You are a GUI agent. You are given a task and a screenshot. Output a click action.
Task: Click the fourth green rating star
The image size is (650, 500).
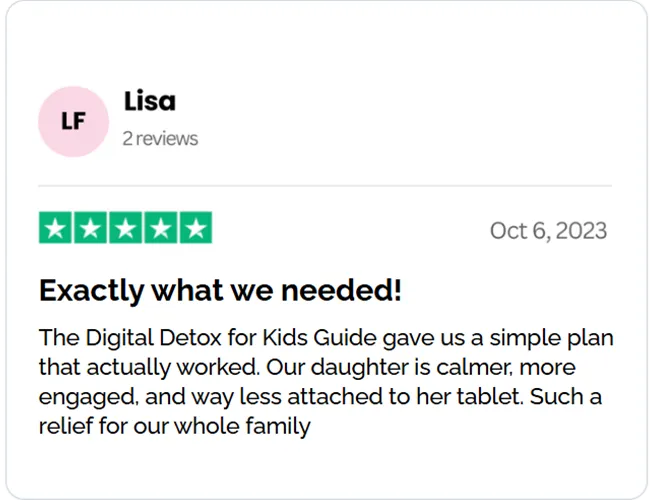pyautogui.click(x=160, y=228)
